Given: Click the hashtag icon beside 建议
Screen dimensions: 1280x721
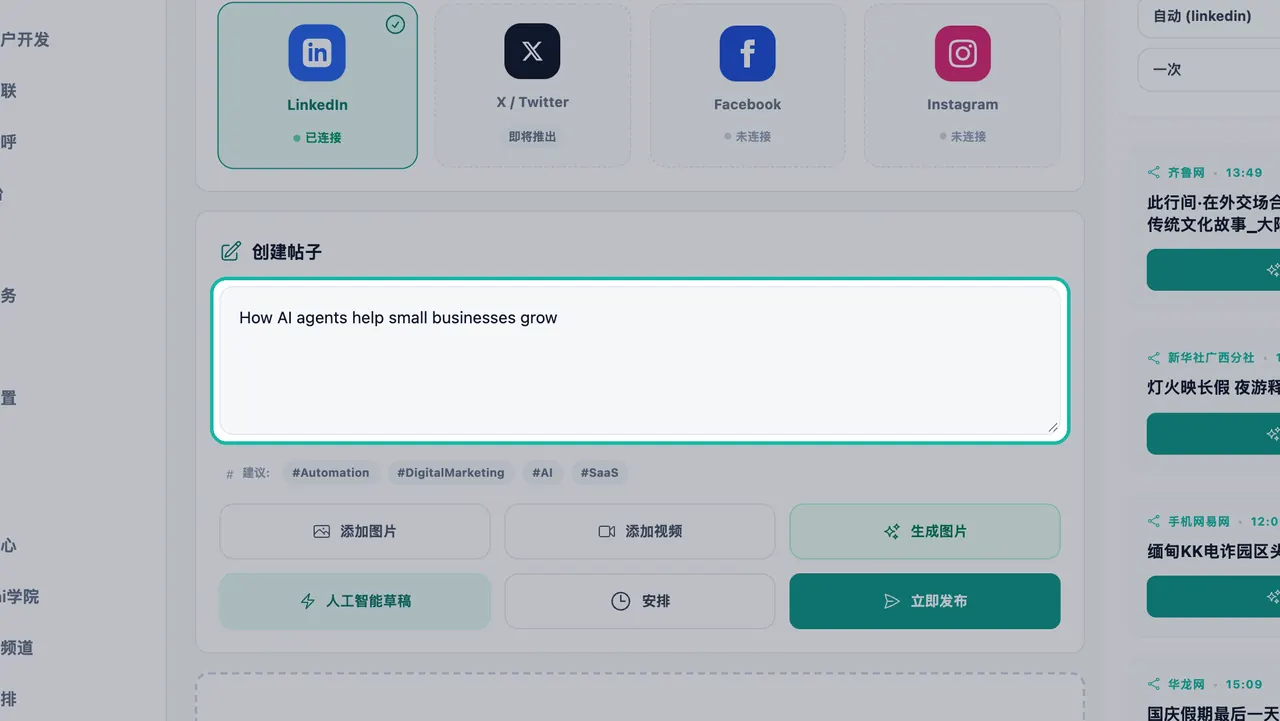Looking at the screenshot, I should (x=230, y=474).
